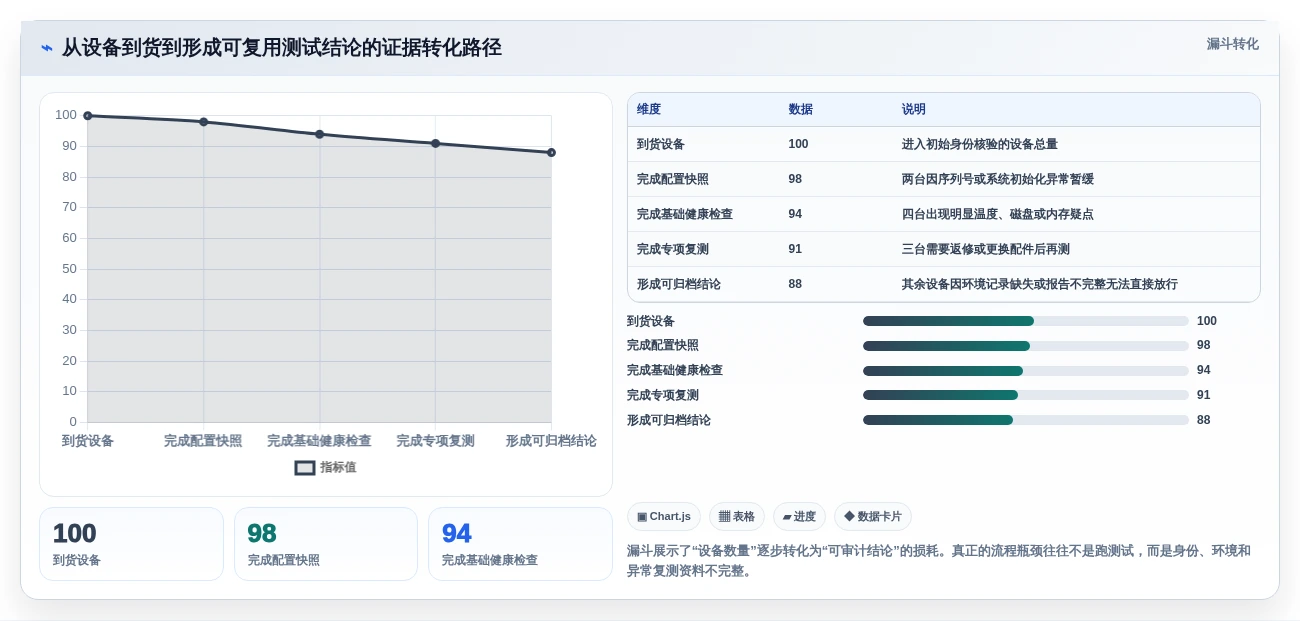Viewport: 1300px width, 621px height.
Task: Click the 完成配置快照 progress bar
Action: coord(1026,346)
